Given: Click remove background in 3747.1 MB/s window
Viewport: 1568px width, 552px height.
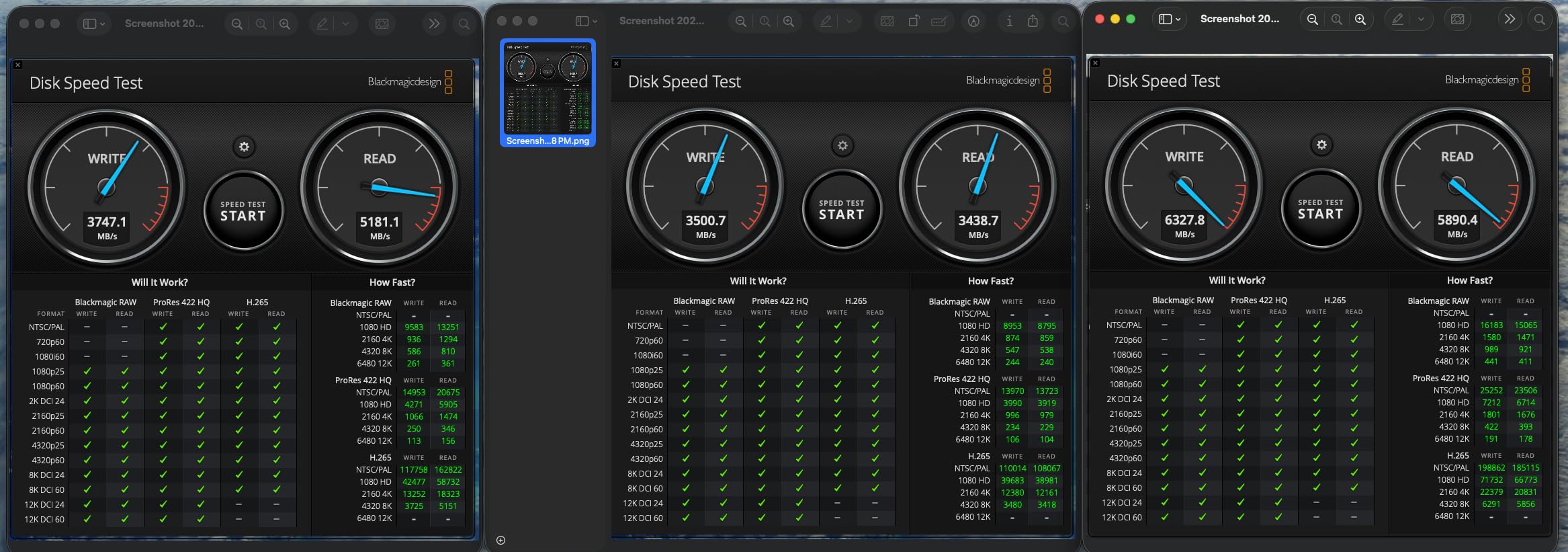Looking at the screenshot, I should coord(382,24).
